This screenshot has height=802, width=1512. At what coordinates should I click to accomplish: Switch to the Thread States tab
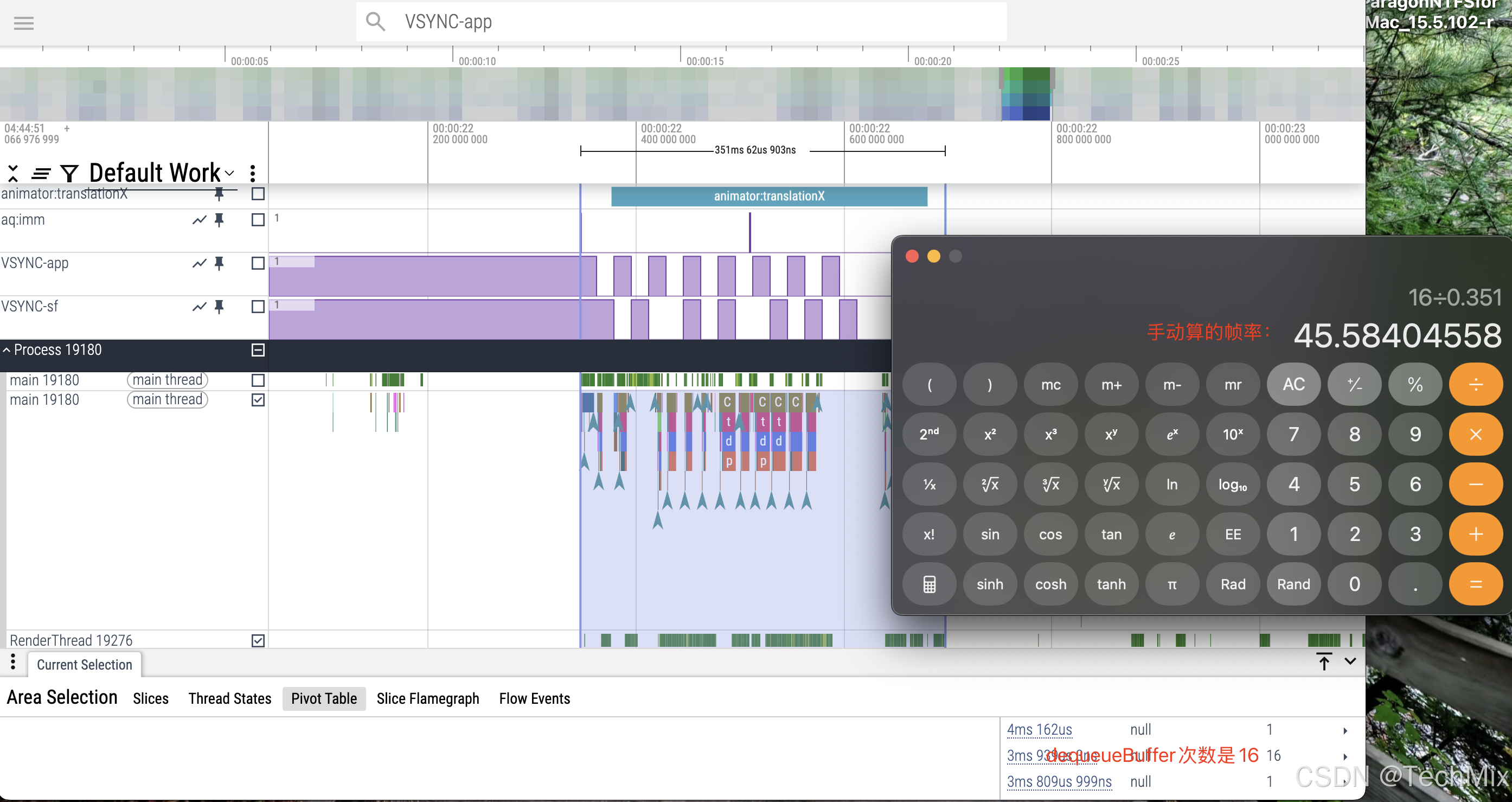point(229,698)
